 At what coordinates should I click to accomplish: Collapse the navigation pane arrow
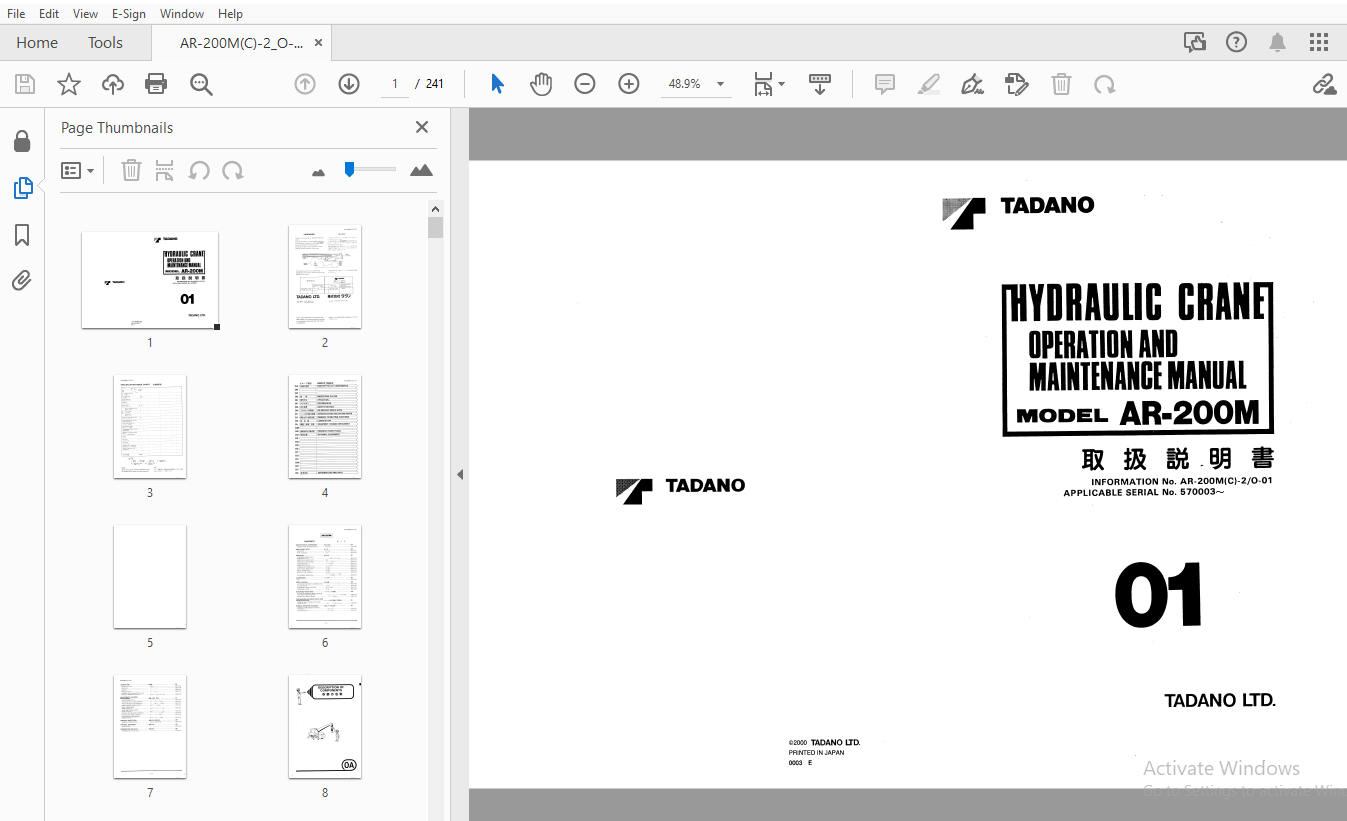click(x=460, y=474)
